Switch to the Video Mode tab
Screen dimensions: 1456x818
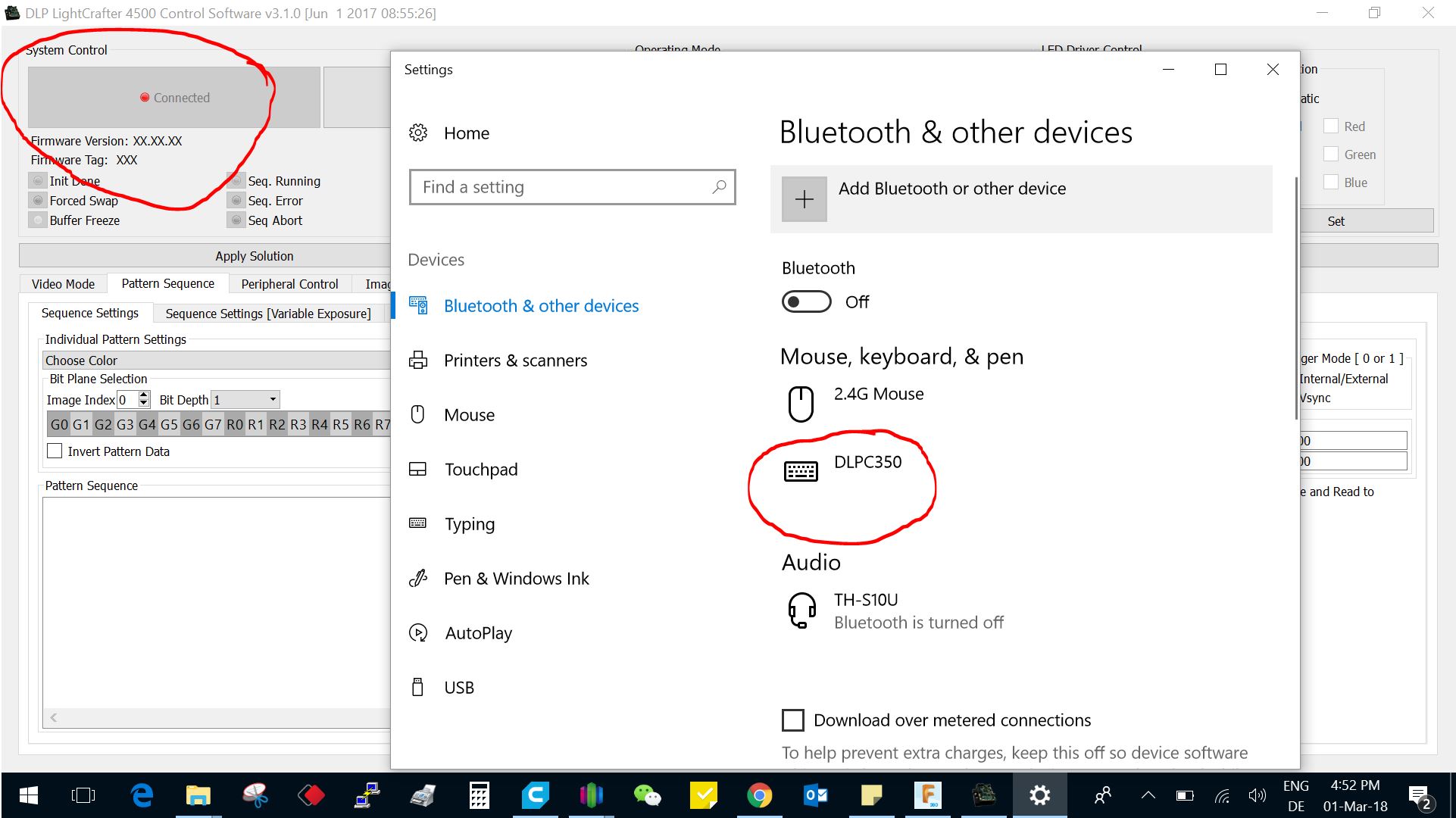63,284
